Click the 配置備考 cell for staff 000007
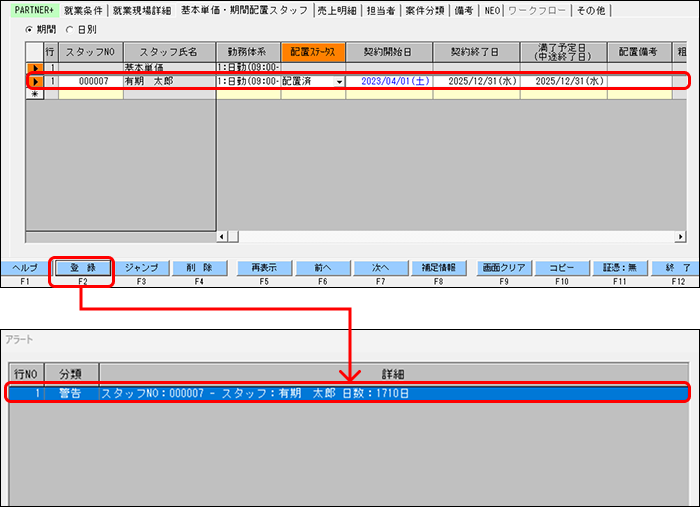The height and width of the screenshot is (507, 700). (640, 81)
